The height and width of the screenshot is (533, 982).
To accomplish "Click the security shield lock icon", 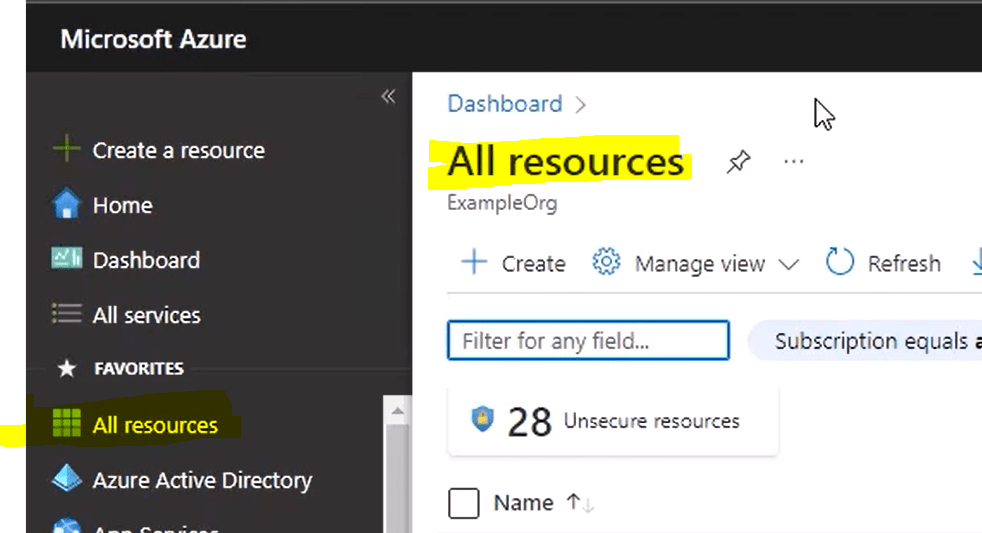I will pyautogui.click(x=482, y=419).
